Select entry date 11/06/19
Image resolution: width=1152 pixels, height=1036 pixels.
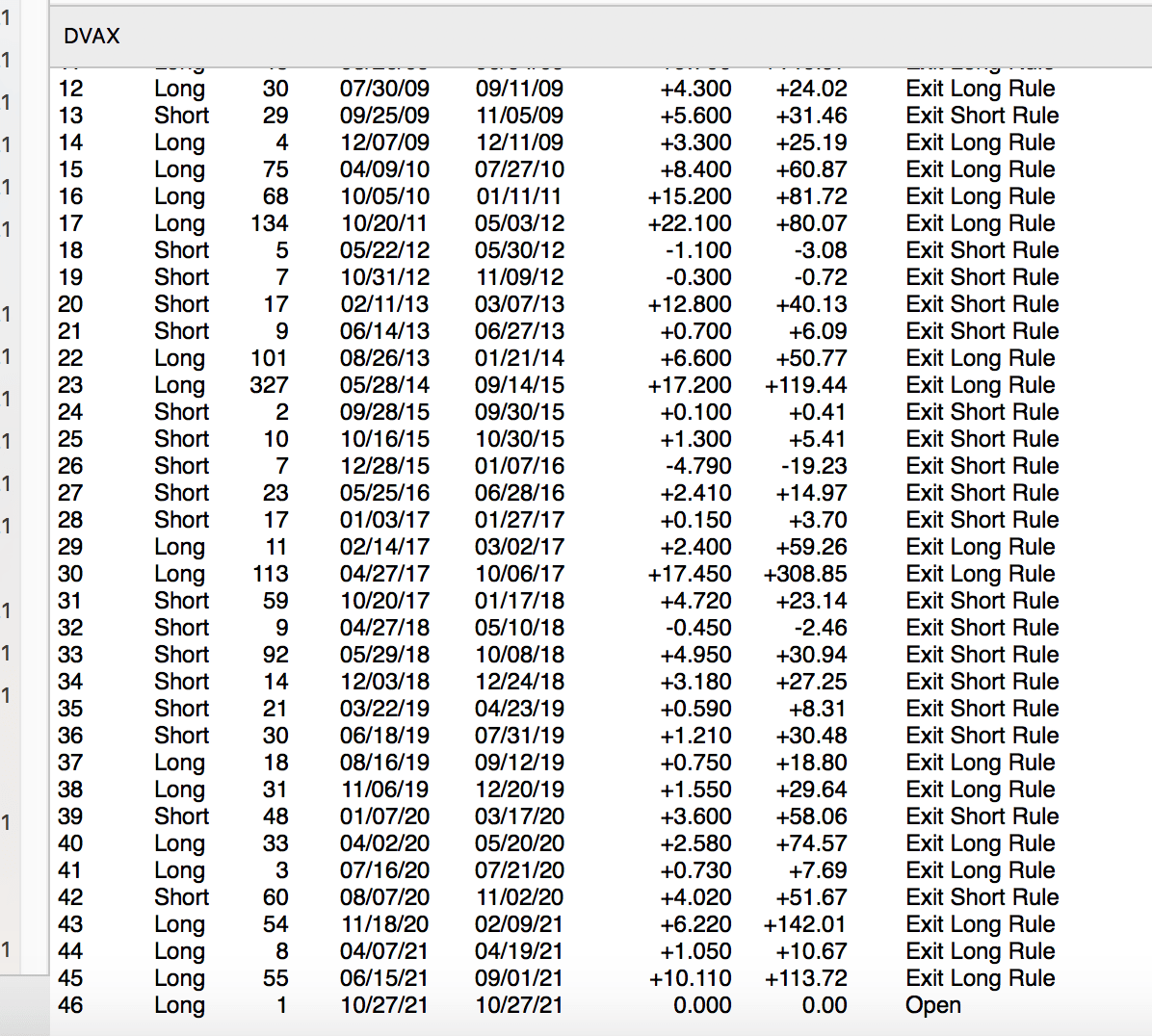coord(384,790)
